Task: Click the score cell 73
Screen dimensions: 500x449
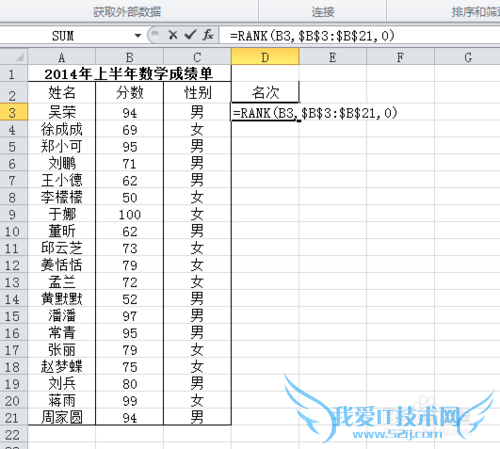Action: pos(130,248)
